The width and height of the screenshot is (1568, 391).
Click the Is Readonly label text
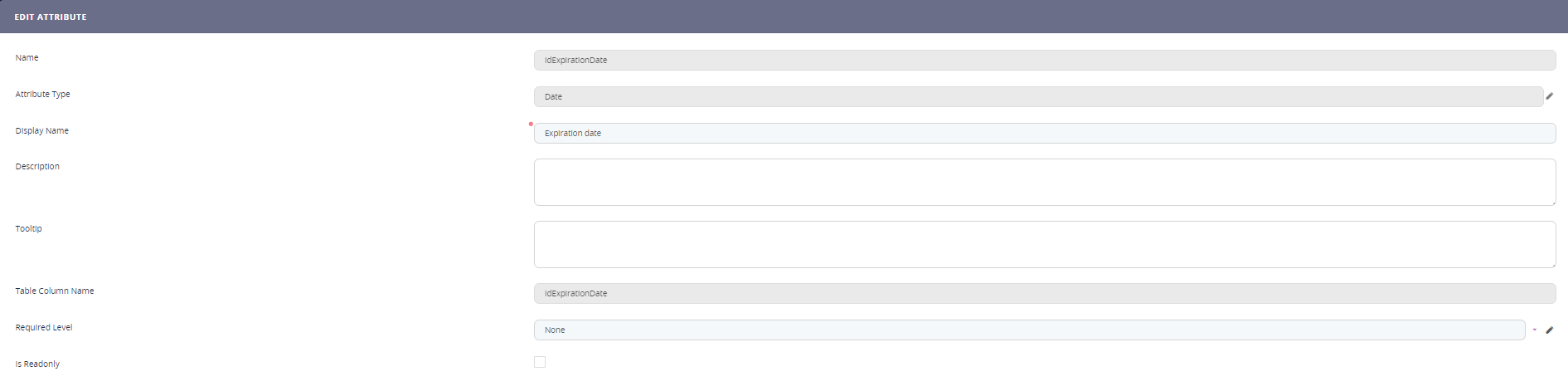point(37,364)
